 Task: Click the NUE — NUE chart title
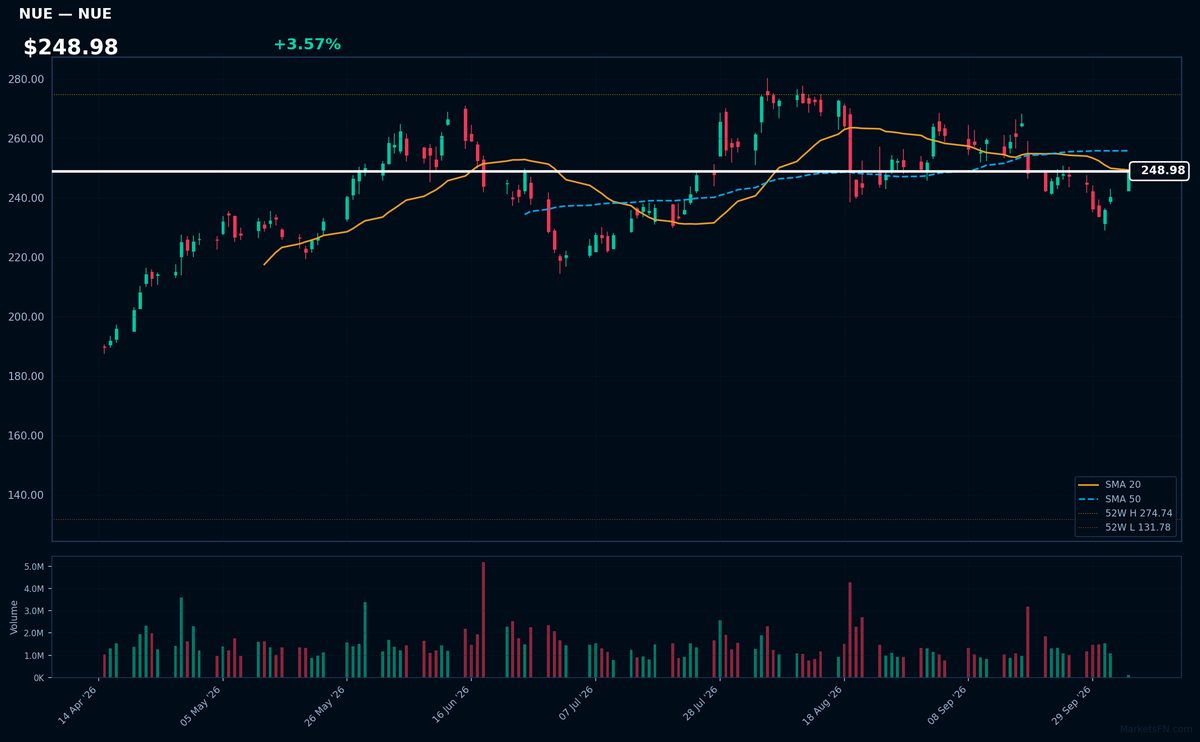point(65,14)
